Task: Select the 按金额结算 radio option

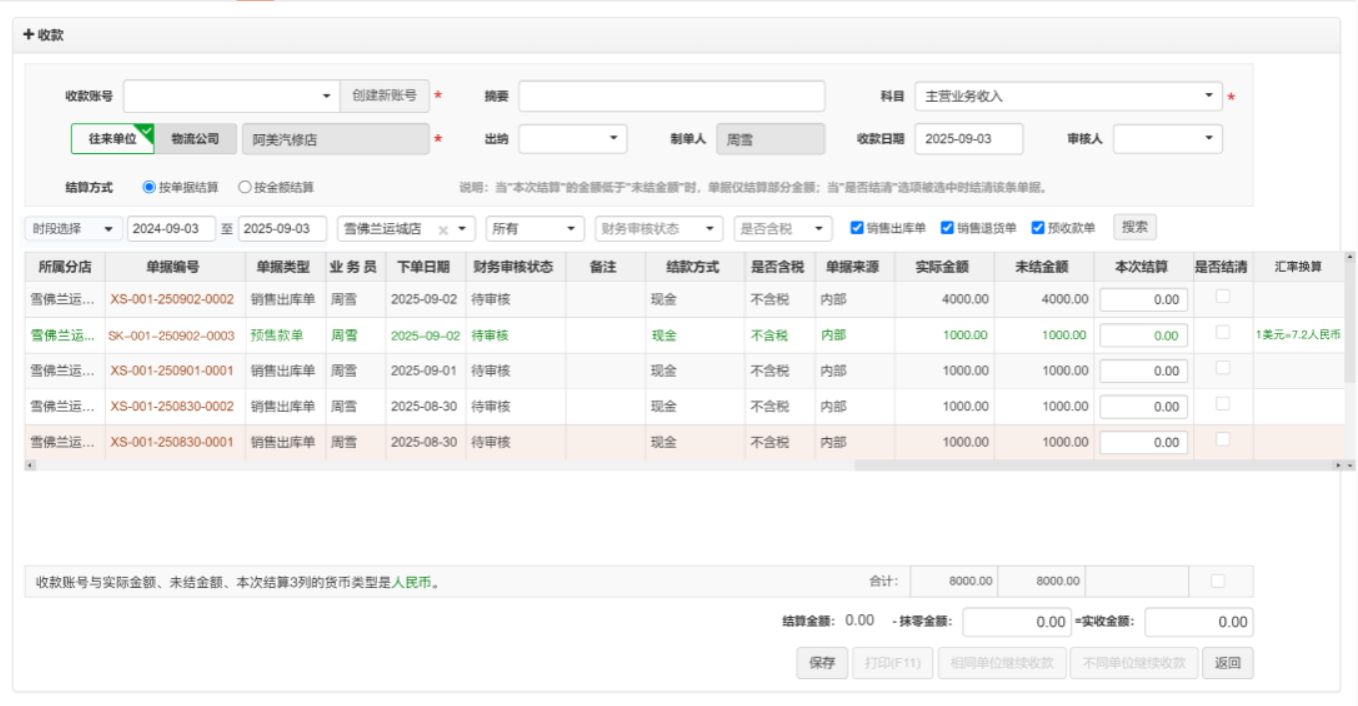Action: pyautogui.click(x=245, y=187)
